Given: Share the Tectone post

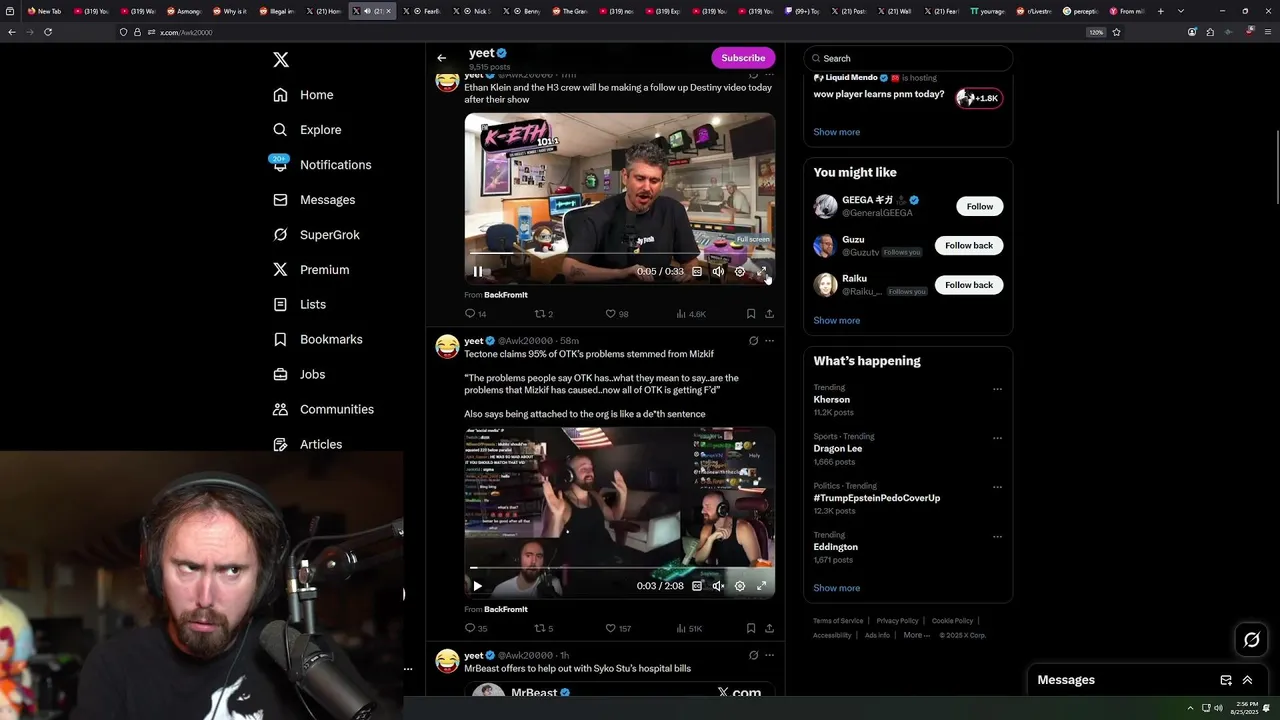Looking at the screenshot, I should (x=769, y=629).
